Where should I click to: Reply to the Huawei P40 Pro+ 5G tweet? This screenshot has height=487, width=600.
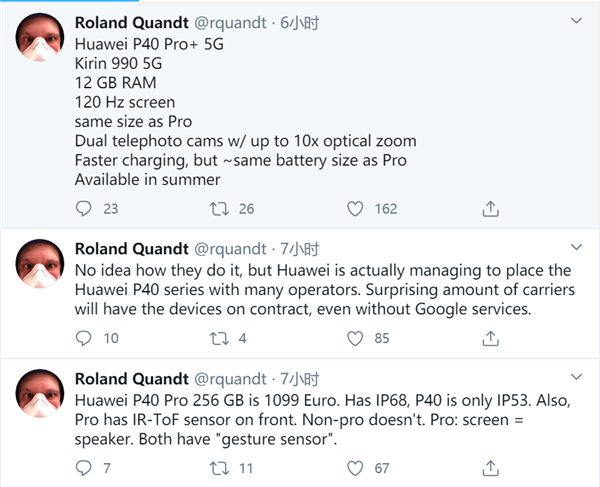coord(84,209)
